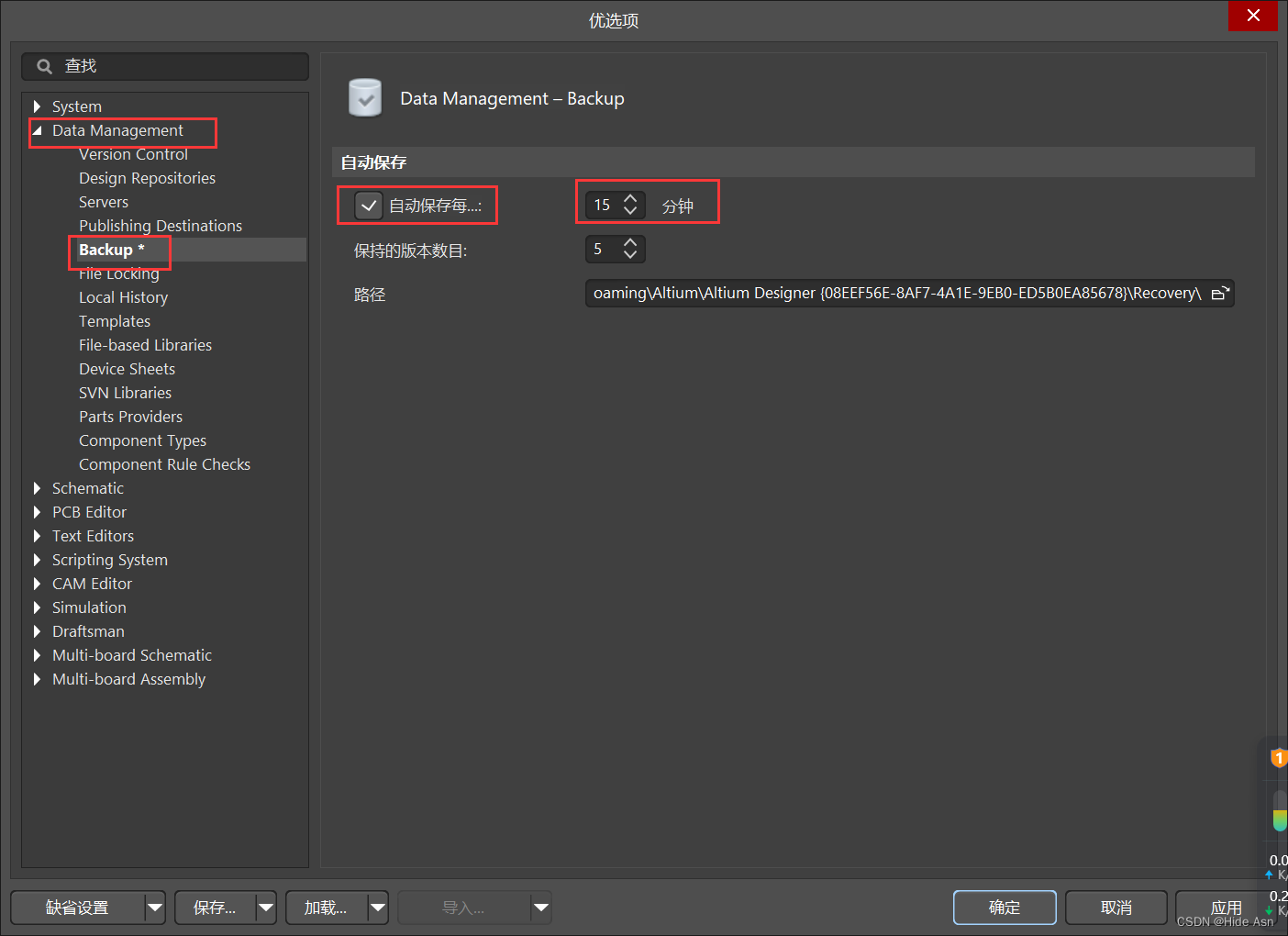The image size is (1288, 936).
Task: Select Design Repositories in the tree
Action: point(147,178)
